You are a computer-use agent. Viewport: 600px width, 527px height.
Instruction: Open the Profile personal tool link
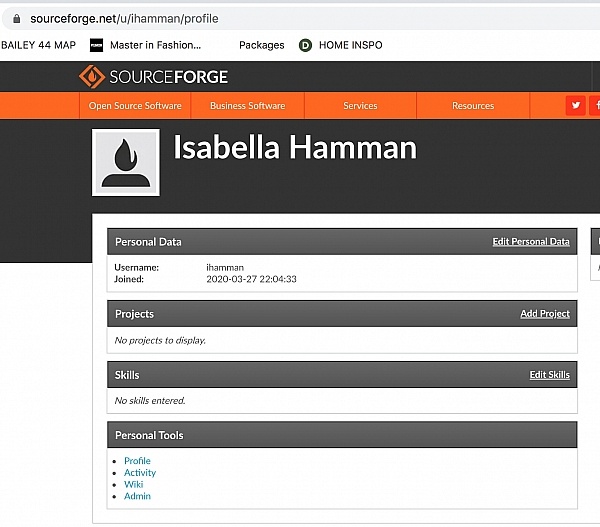point(137,460)
